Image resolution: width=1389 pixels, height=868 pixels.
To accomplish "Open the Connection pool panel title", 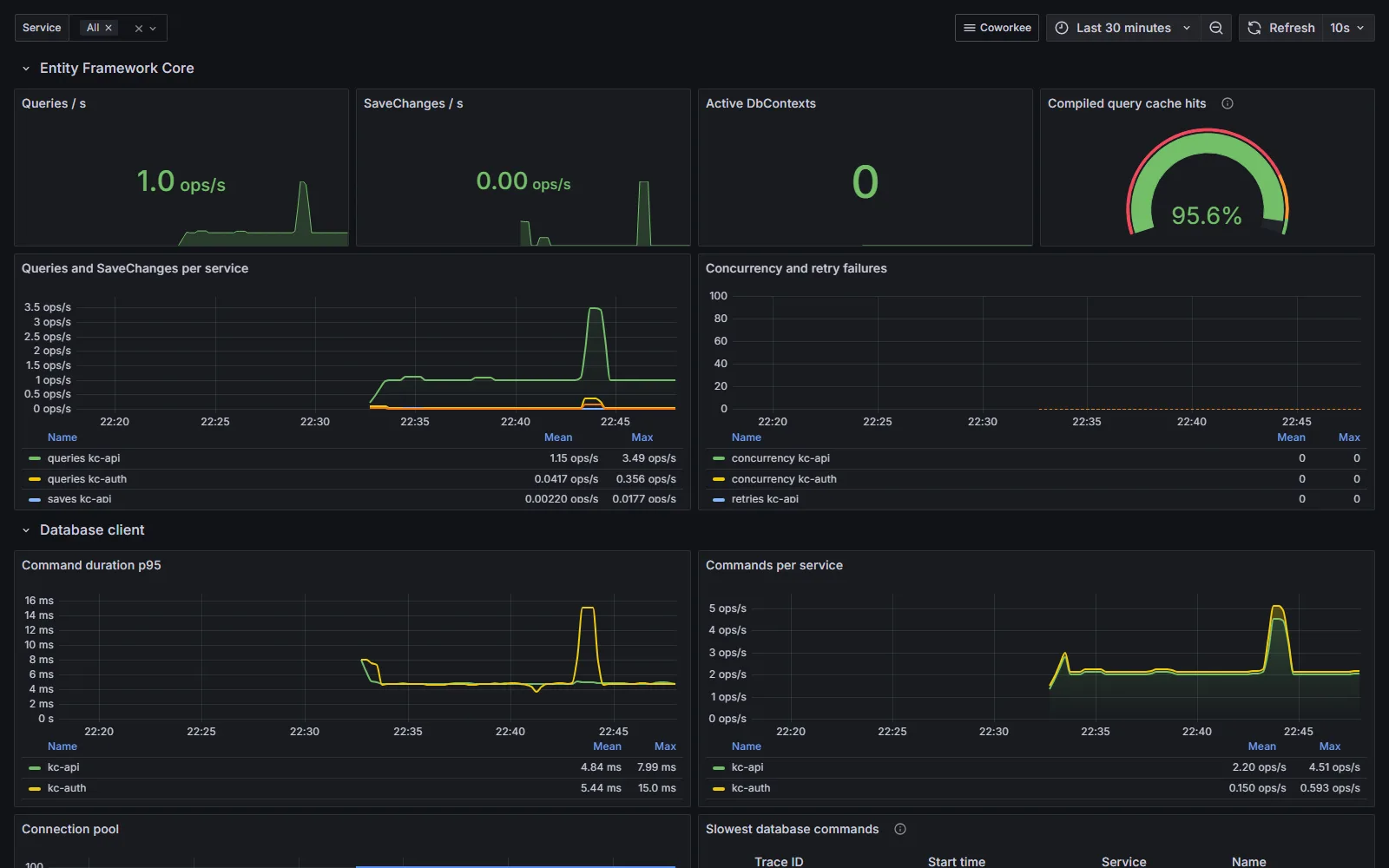I will [70, 829].
